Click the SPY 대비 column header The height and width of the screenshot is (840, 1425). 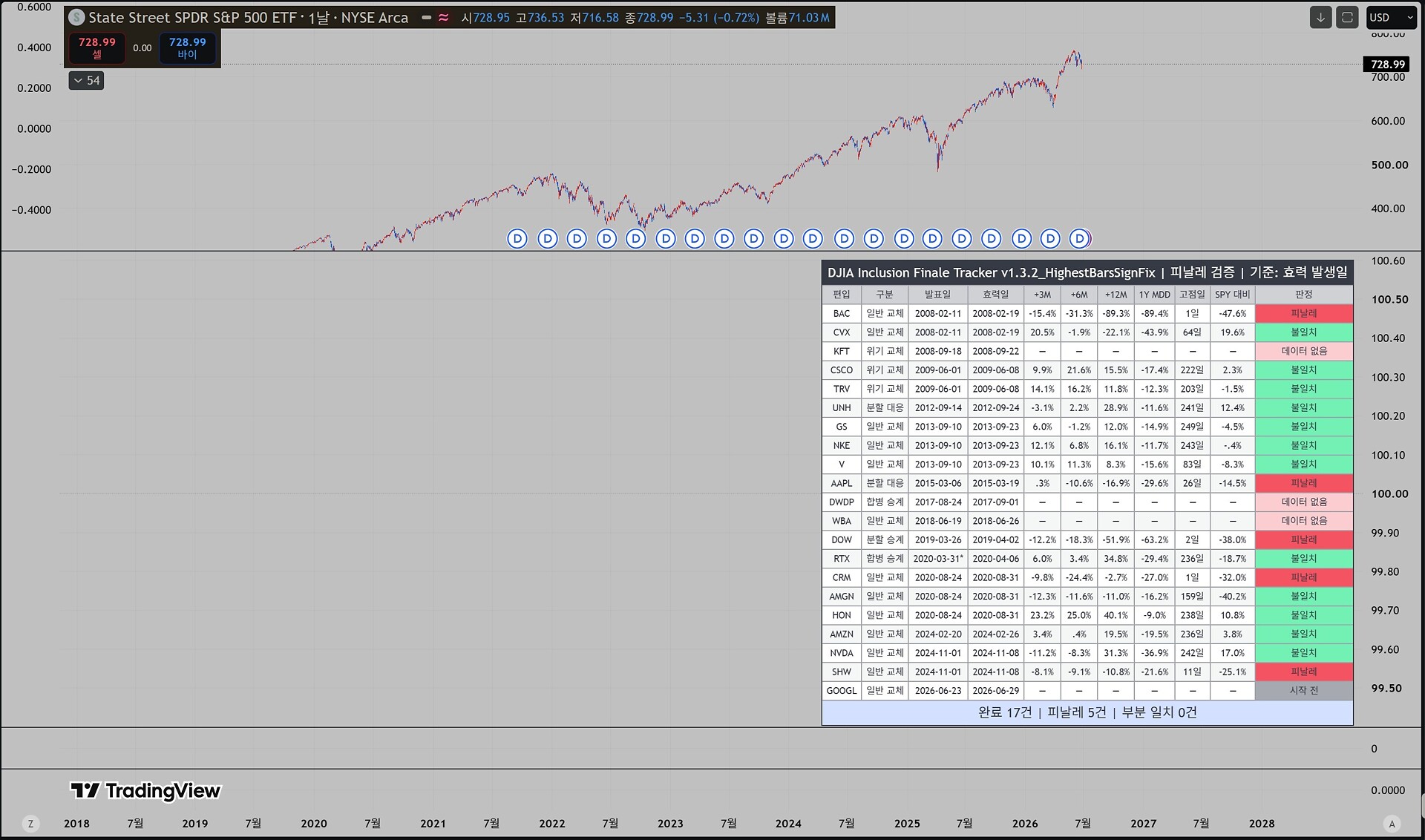pos(1233,295)
